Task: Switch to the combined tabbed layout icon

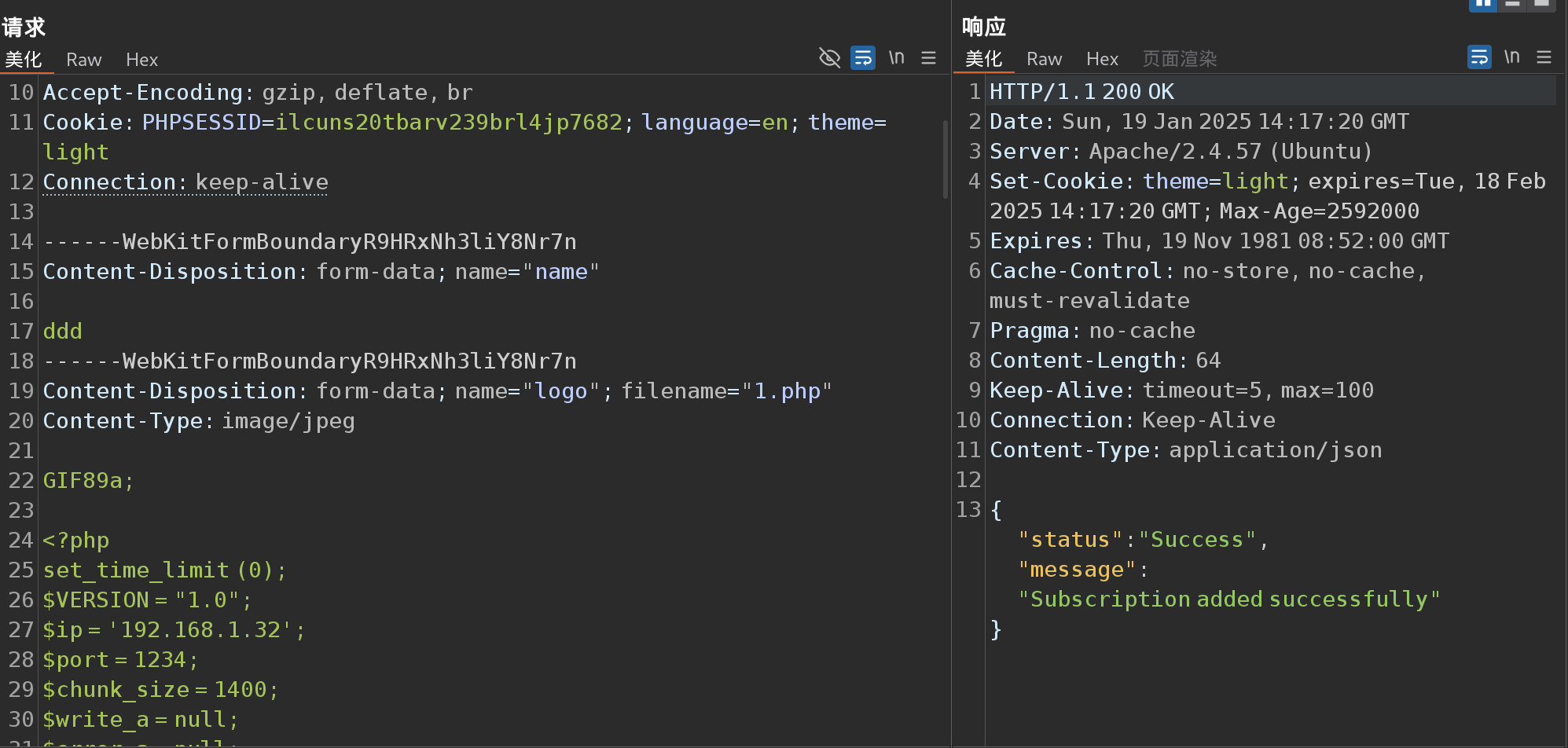Action: (x=1541, y=4)
